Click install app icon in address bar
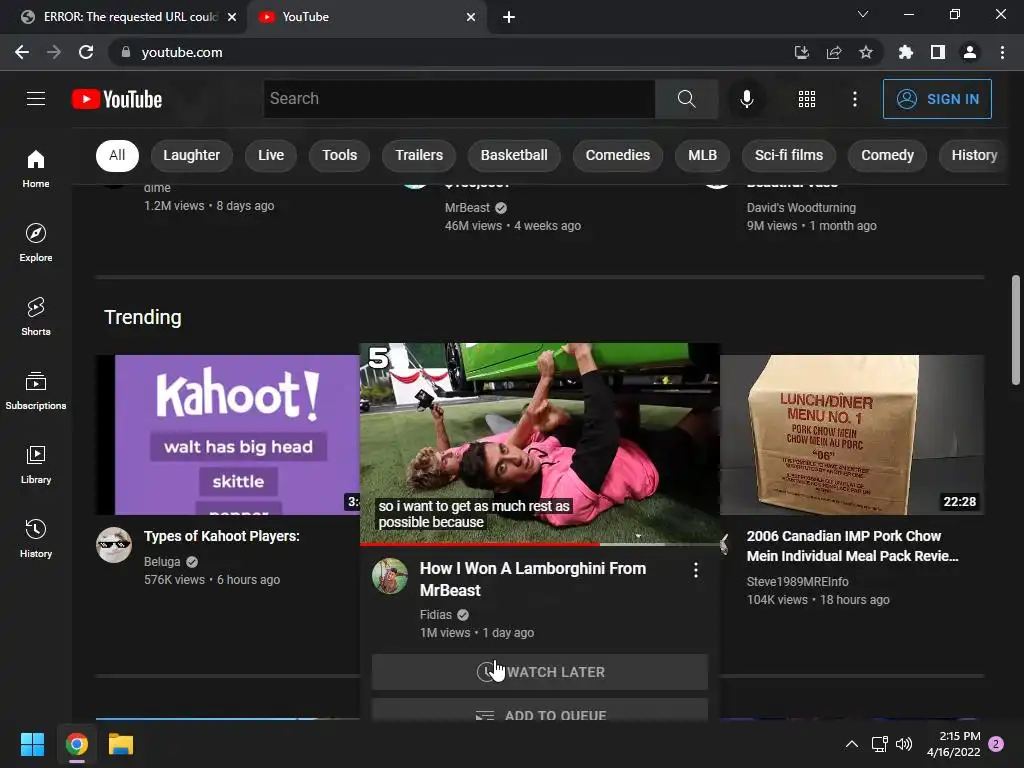Viewport: 1024px width, 768px height. pyautogui.click(x=801, y=52)
